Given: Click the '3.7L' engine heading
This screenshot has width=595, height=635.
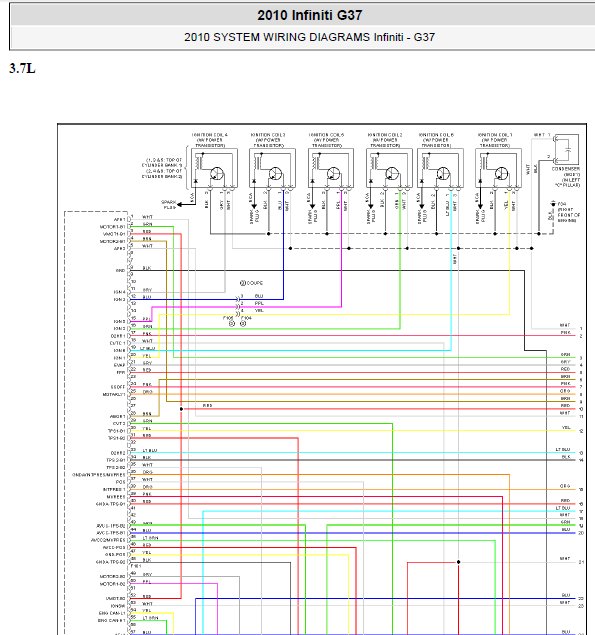Looking at the screenshot, I should pos(22,68).
